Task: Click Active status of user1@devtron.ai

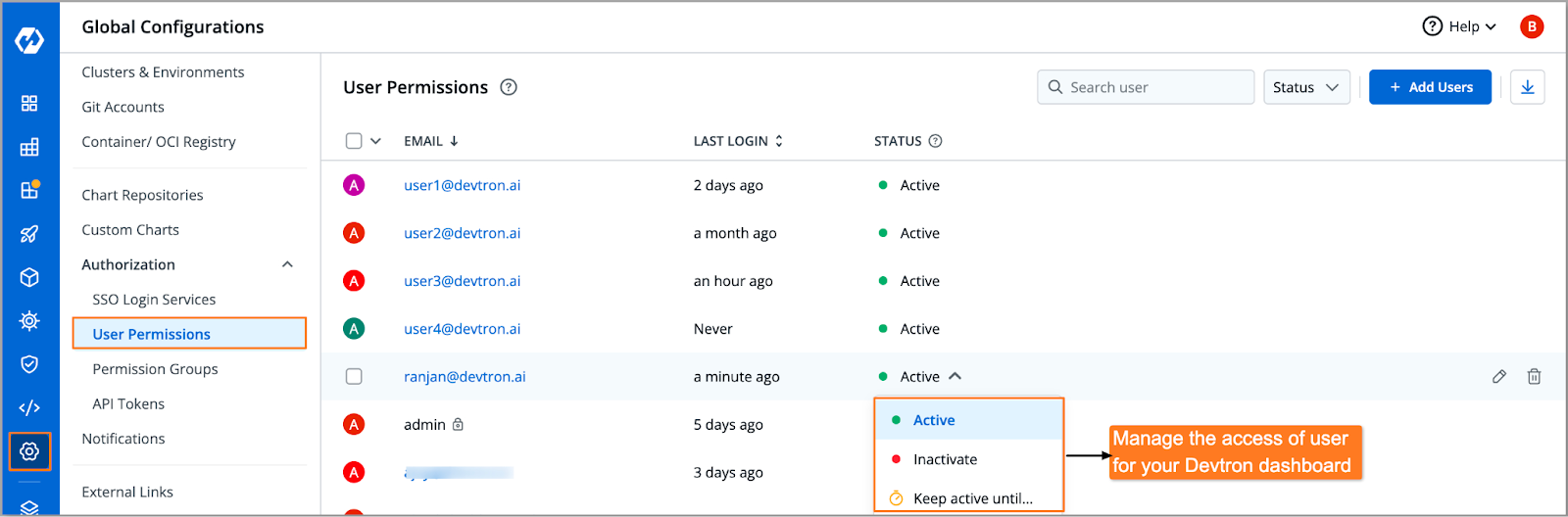Action: (909, 185)
